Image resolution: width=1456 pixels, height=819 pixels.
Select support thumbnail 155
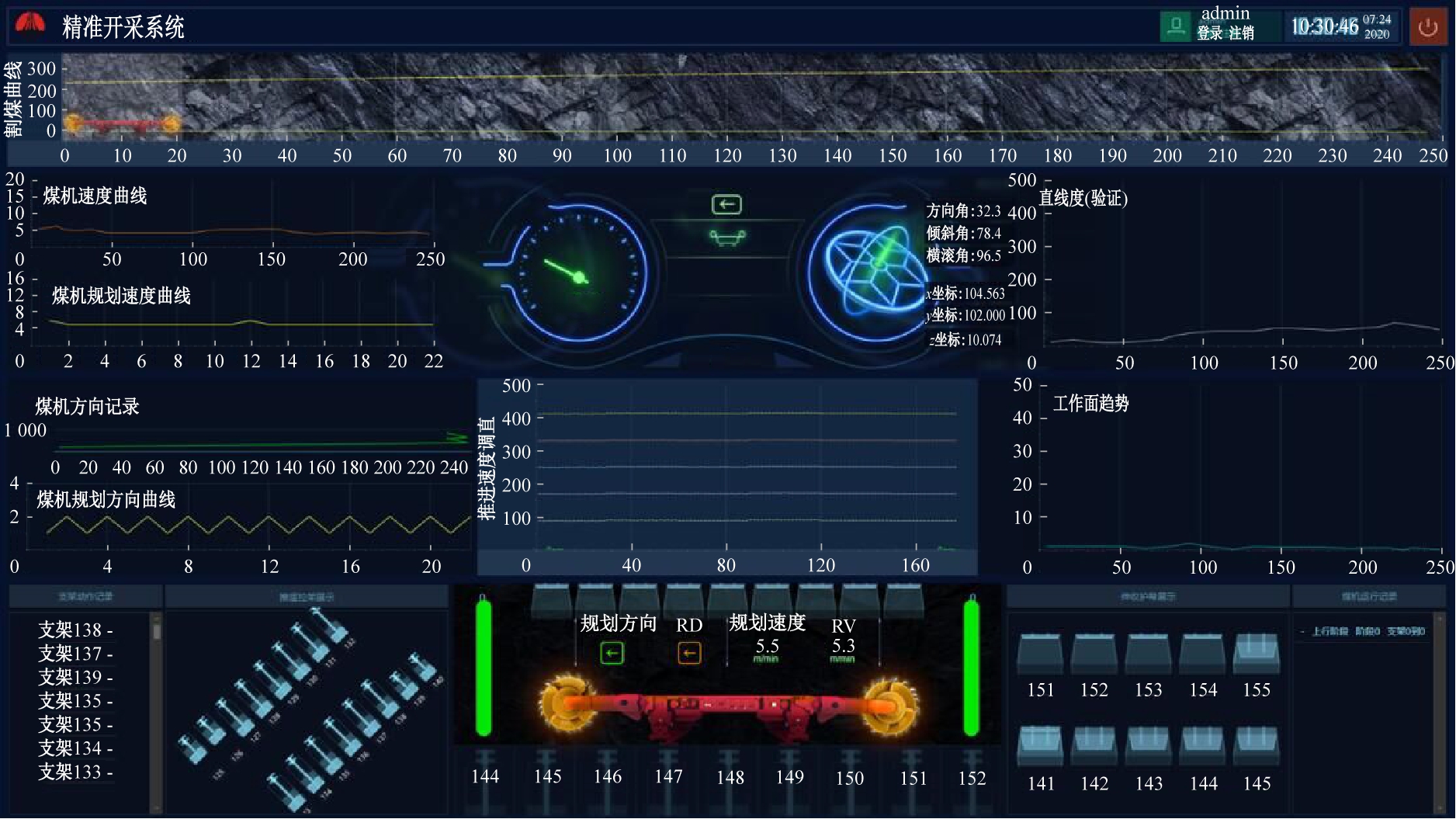[x=1257, y=654]
